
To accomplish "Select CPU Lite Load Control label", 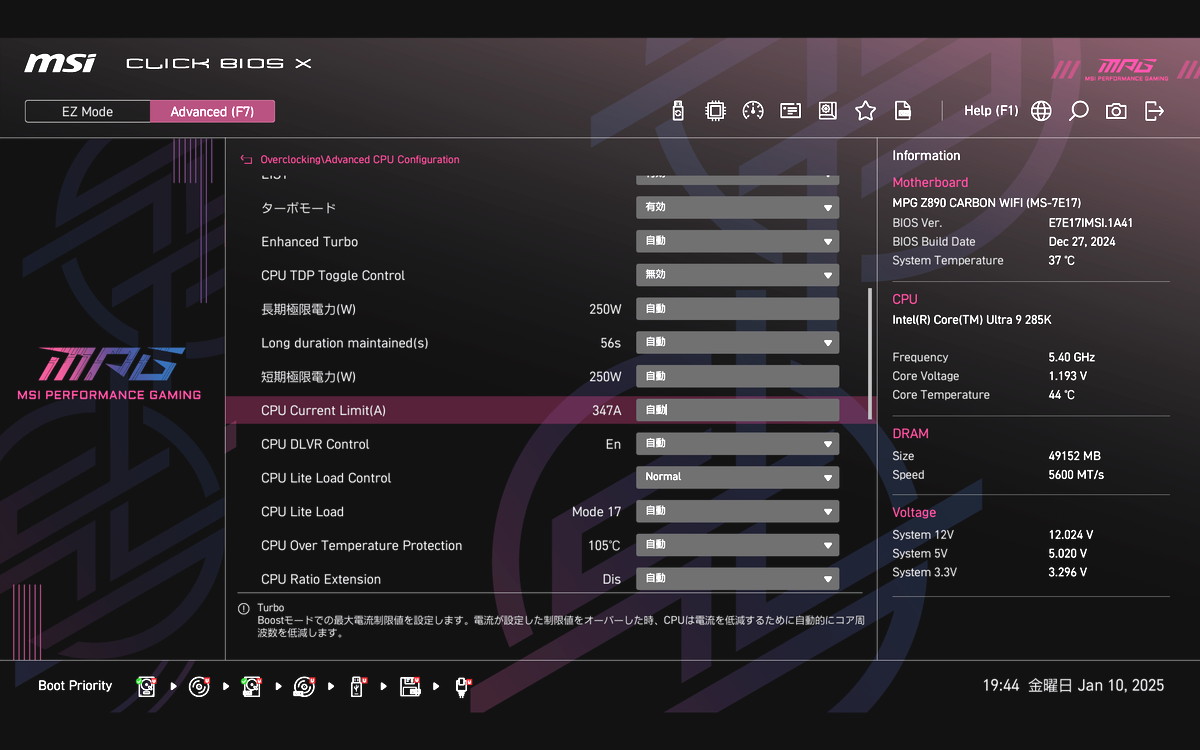I will pyautogui.click(x=326, y=478).
